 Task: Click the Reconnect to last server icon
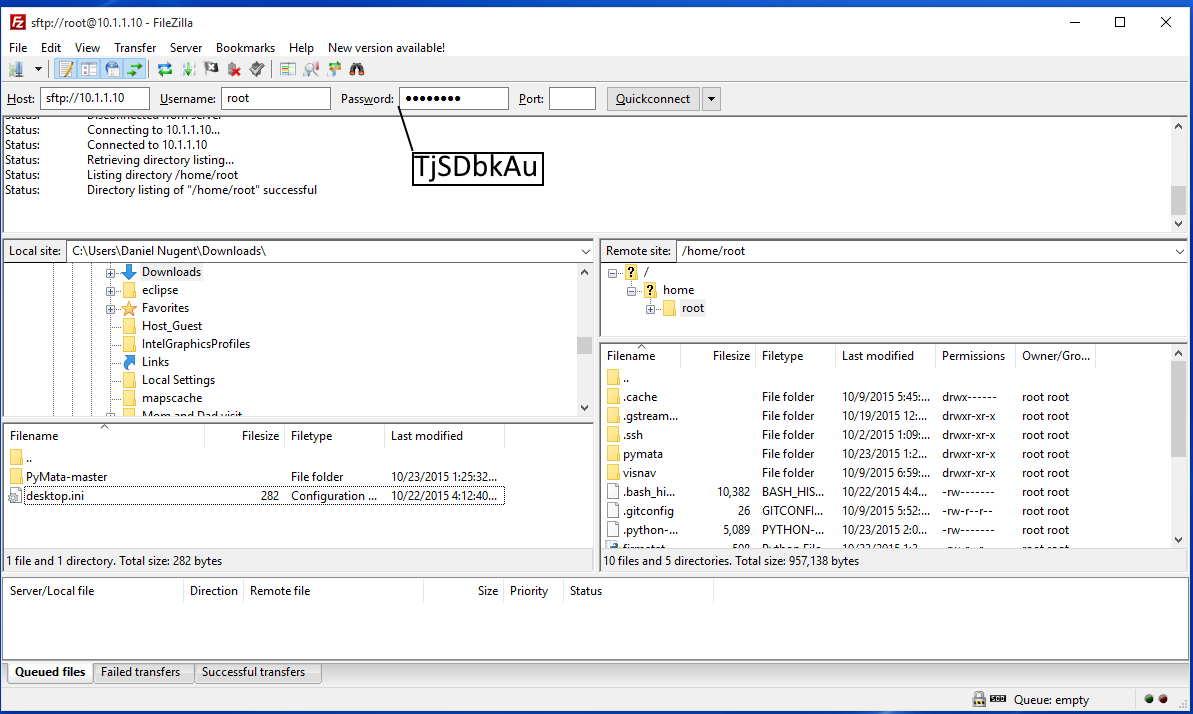(x=257, y=69)
